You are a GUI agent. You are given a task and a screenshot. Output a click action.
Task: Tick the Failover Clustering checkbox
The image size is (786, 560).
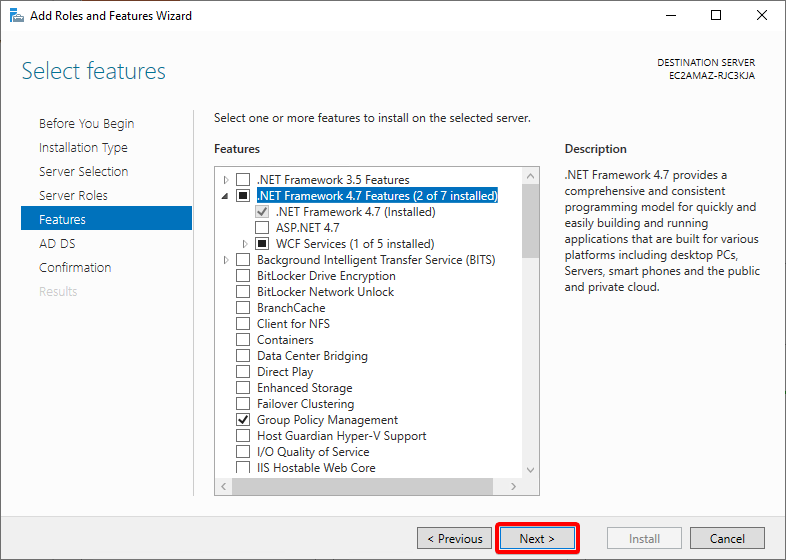click(x=243, y=404)
